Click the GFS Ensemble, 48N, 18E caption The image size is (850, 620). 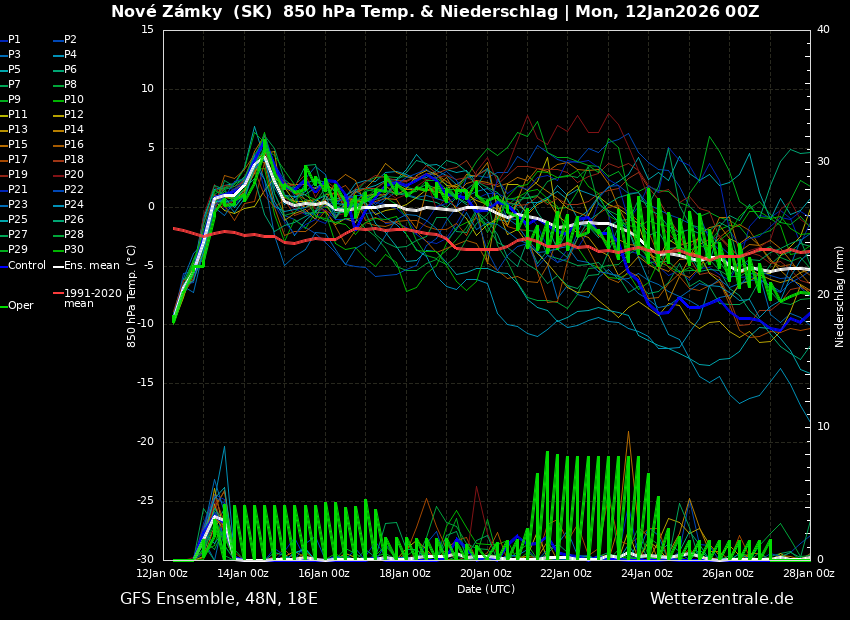(x=219, y=599)
